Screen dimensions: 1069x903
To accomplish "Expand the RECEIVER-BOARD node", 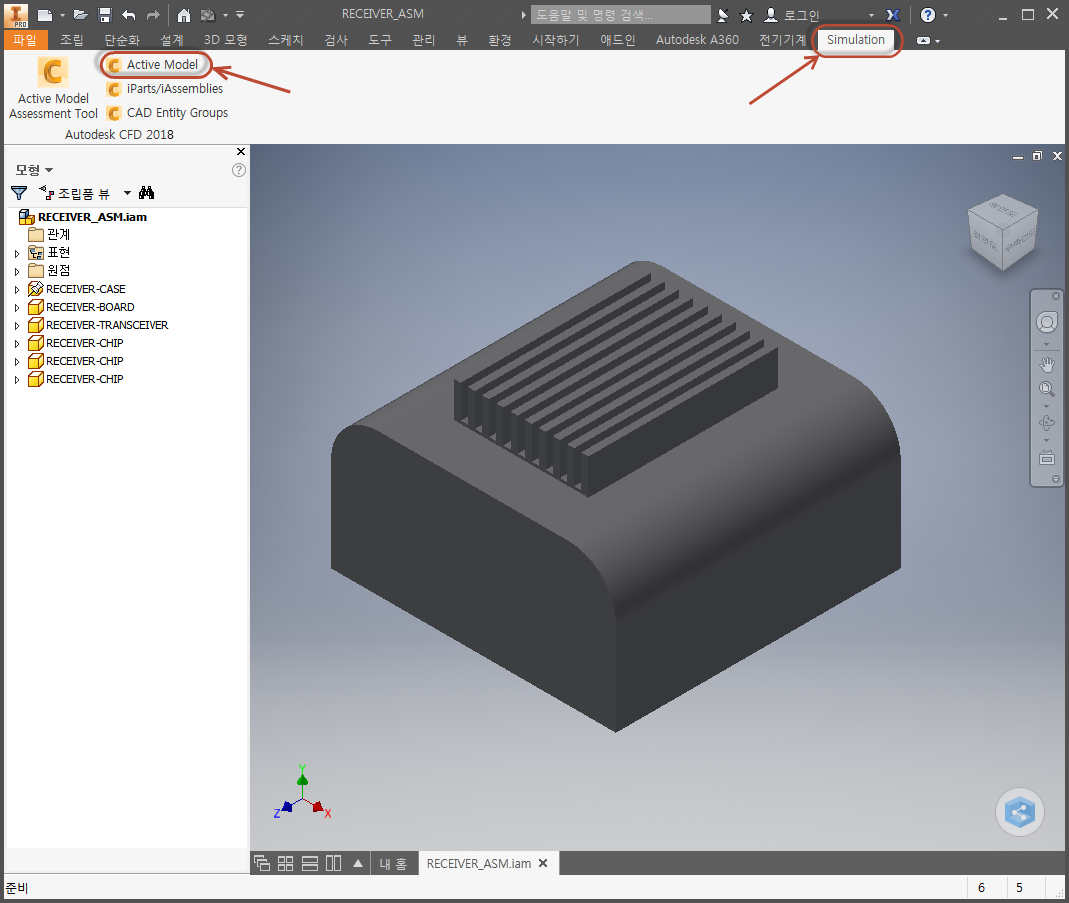I will pos(17,308).
